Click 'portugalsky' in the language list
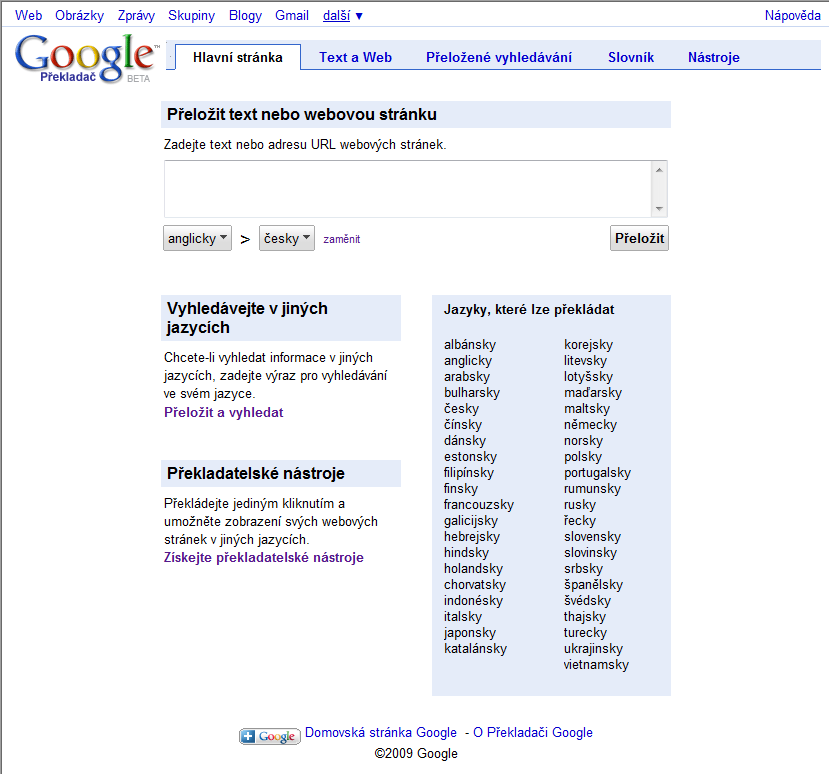This screenshot has height=774, width=829. [597, 472]
